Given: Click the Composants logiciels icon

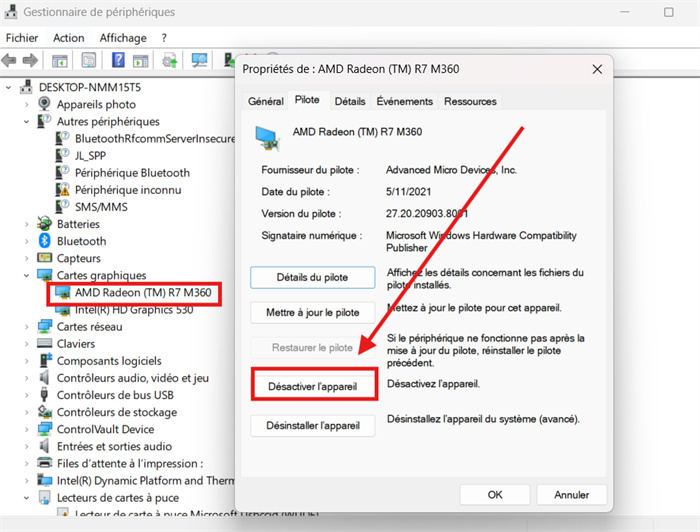Looking at the screenshot, I should click(45, 361).
